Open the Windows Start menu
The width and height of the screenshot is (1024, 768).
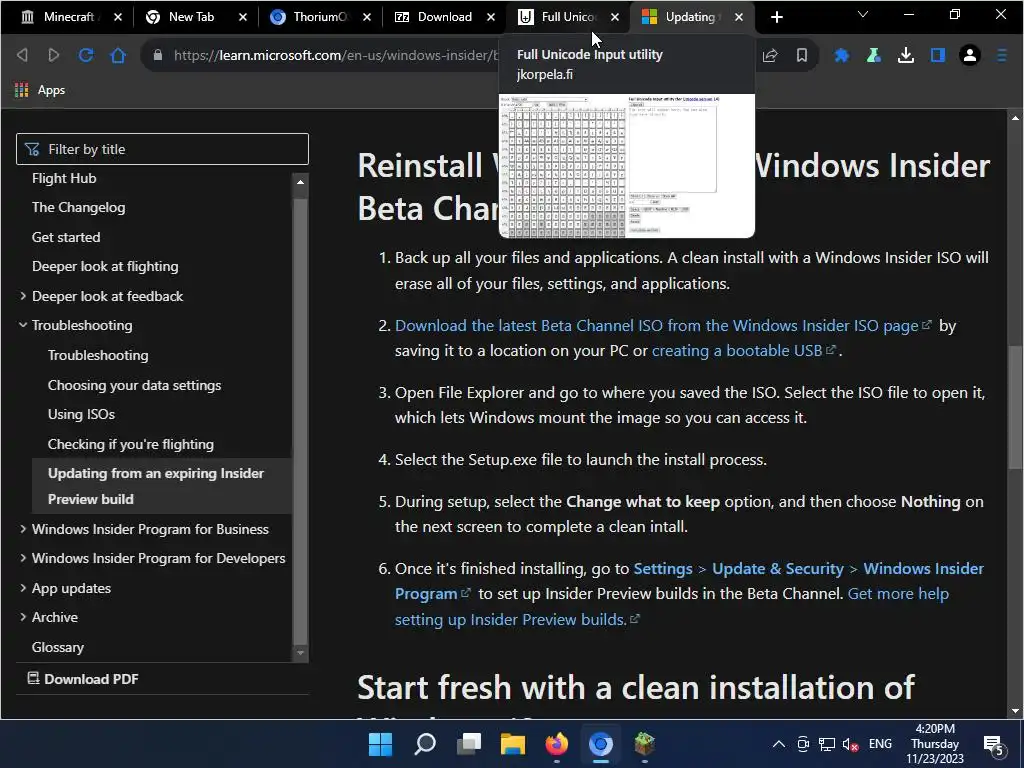click(x=381, y=744)
